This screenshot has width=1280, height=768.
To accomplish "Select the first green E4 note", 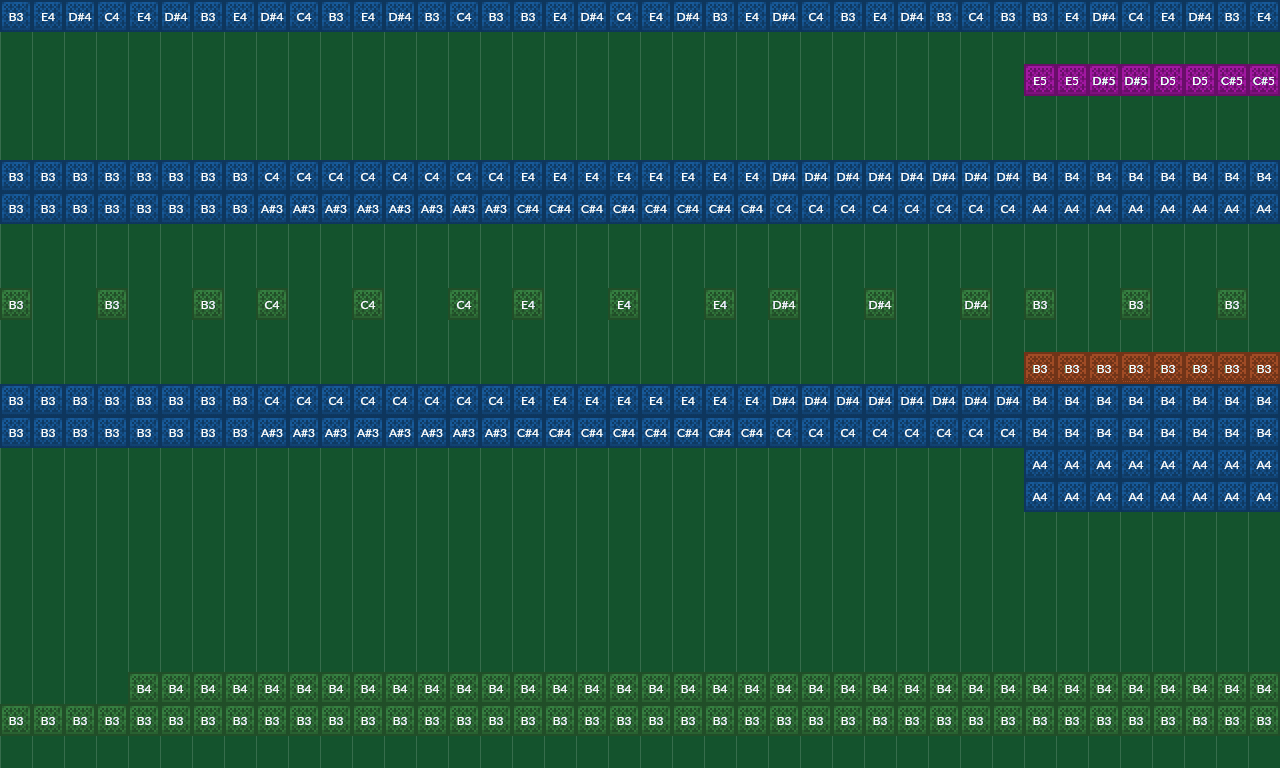I will coord(528,305).
